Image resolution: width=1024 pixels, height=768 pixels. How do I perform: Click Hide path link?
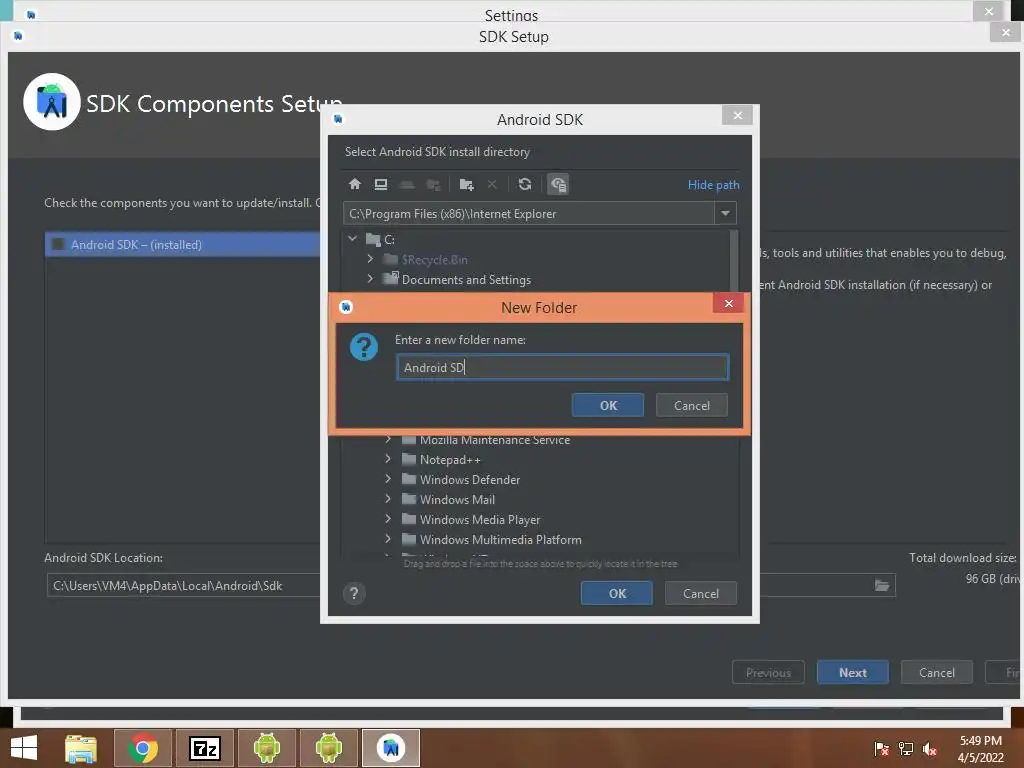(x=713, y=185)
